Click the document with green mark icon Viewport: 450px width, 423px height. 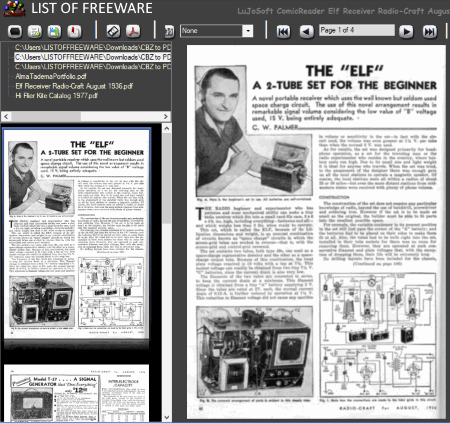coord(35,32)
